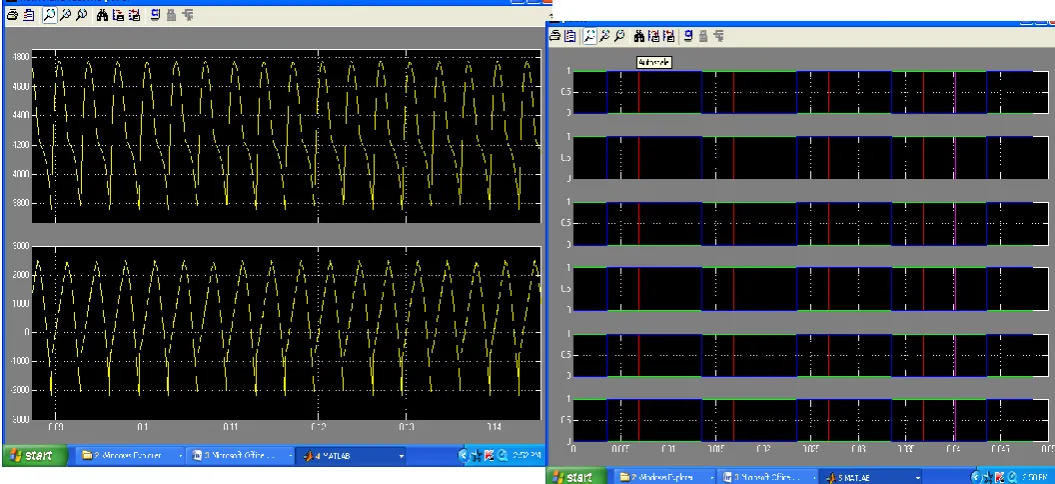Toggle Floating scope icon in left scope

[x=155, y=15]
